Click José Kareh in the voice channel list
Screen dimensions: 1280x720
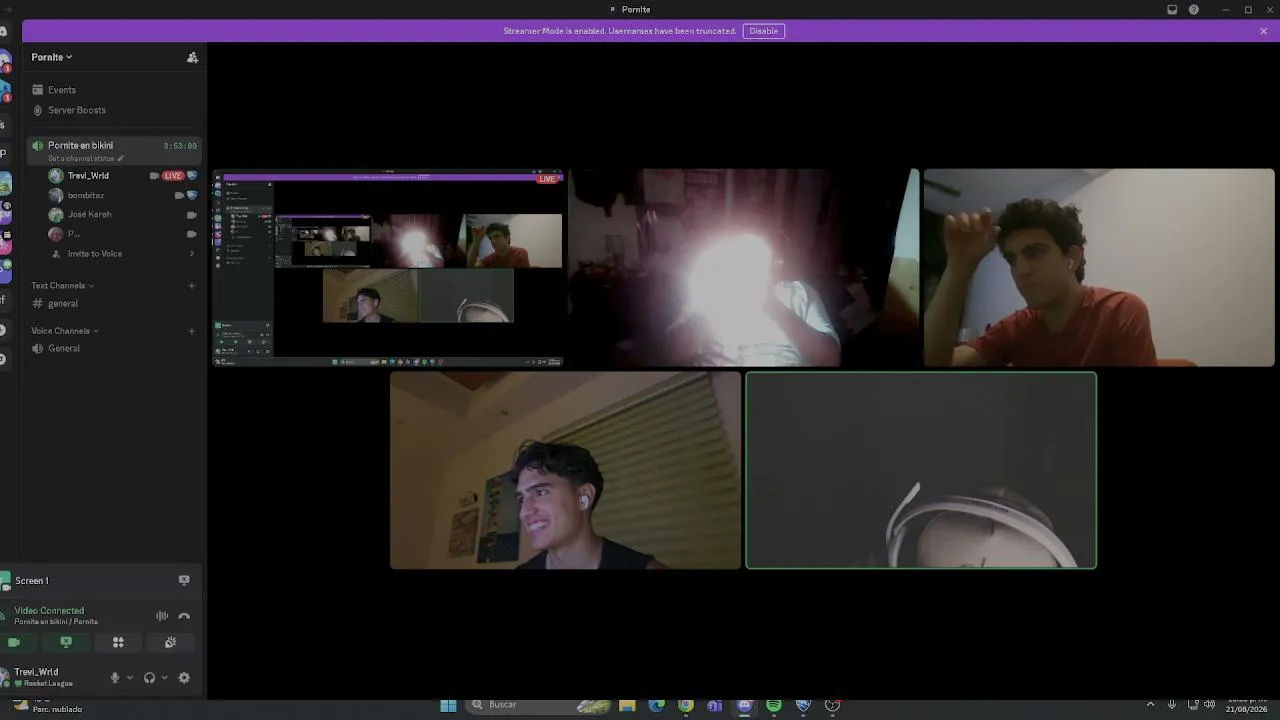(89, 214)
